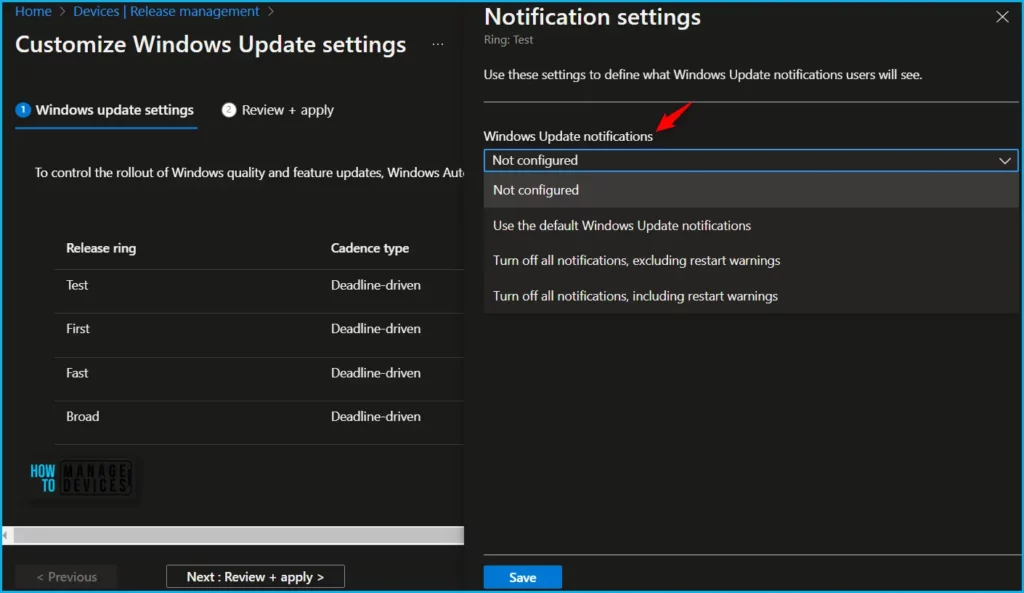
Task: Click Next : Review + apply button
Action: point(255,577)
